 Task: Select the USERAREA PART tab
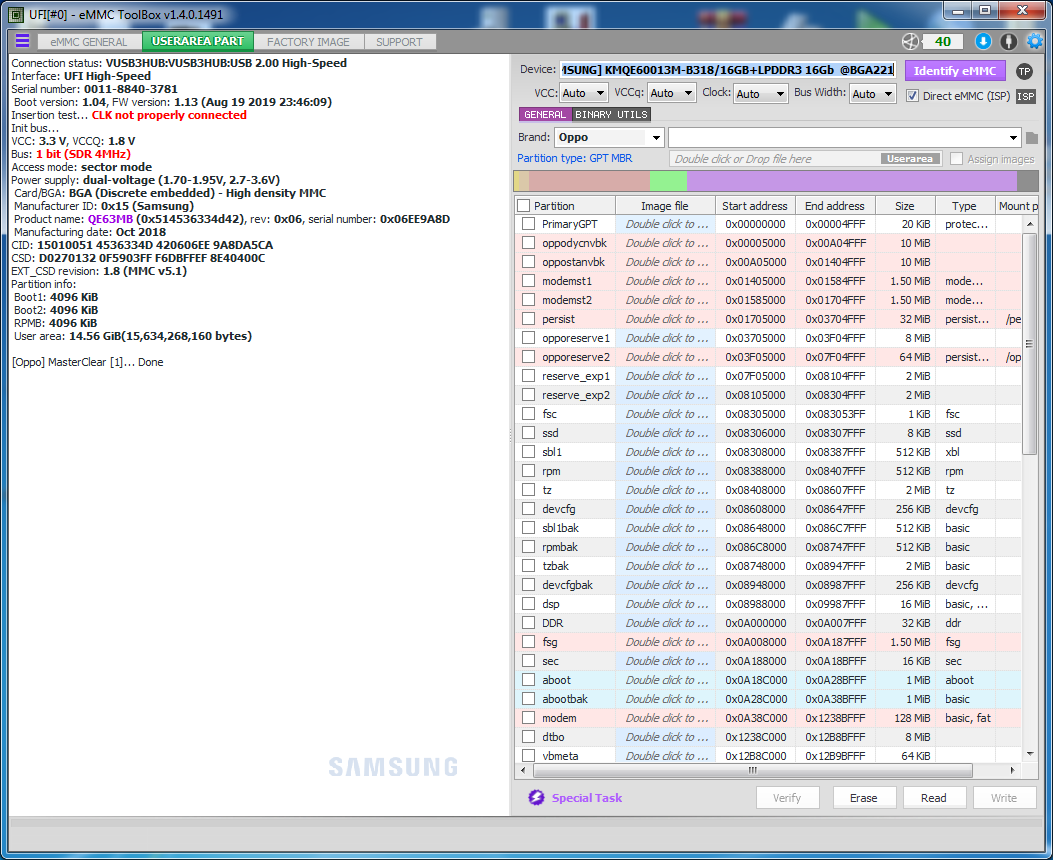[x=197, y=42]
